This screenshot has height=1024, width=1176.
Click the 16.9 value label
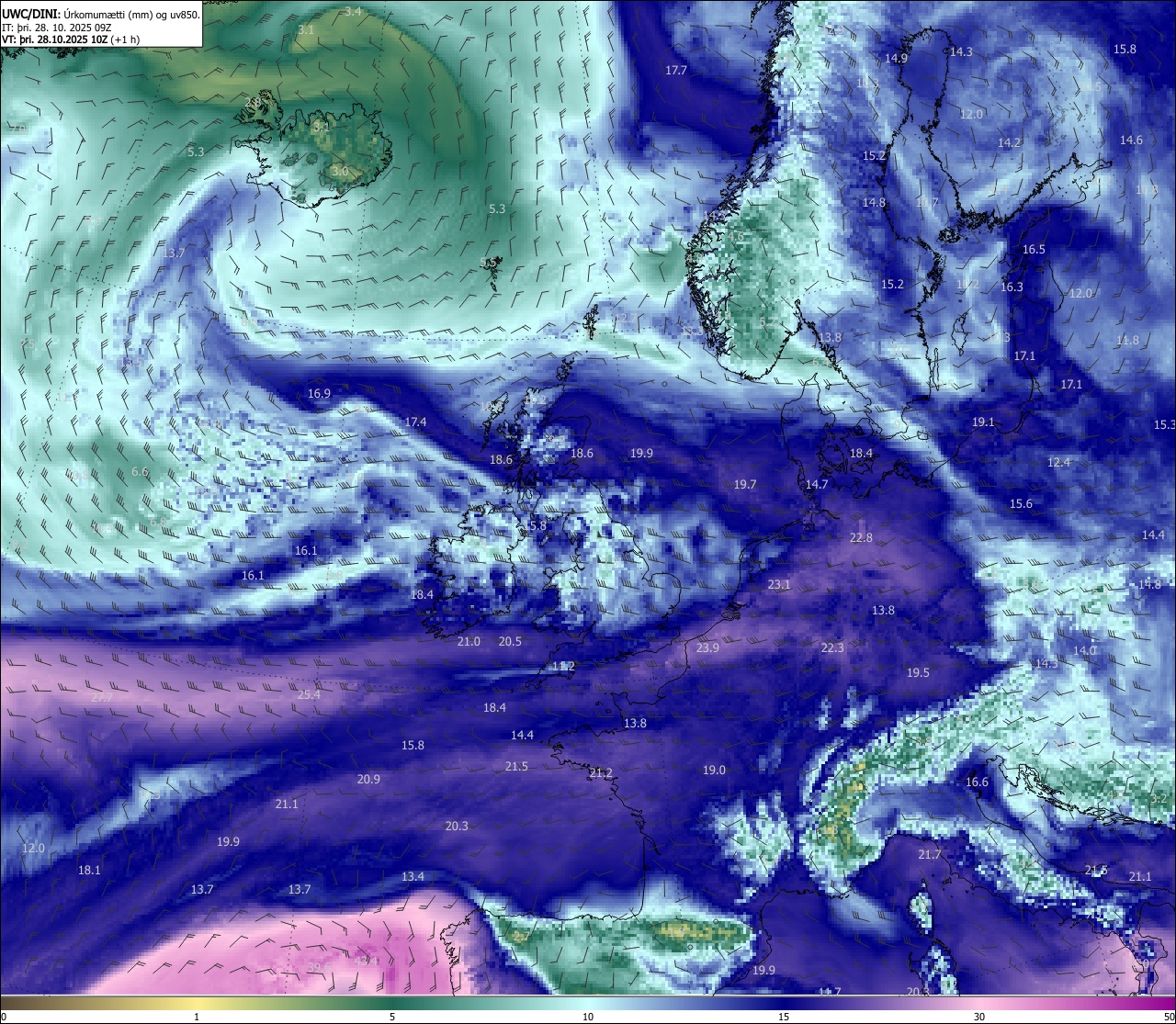[x=319, y=394]
